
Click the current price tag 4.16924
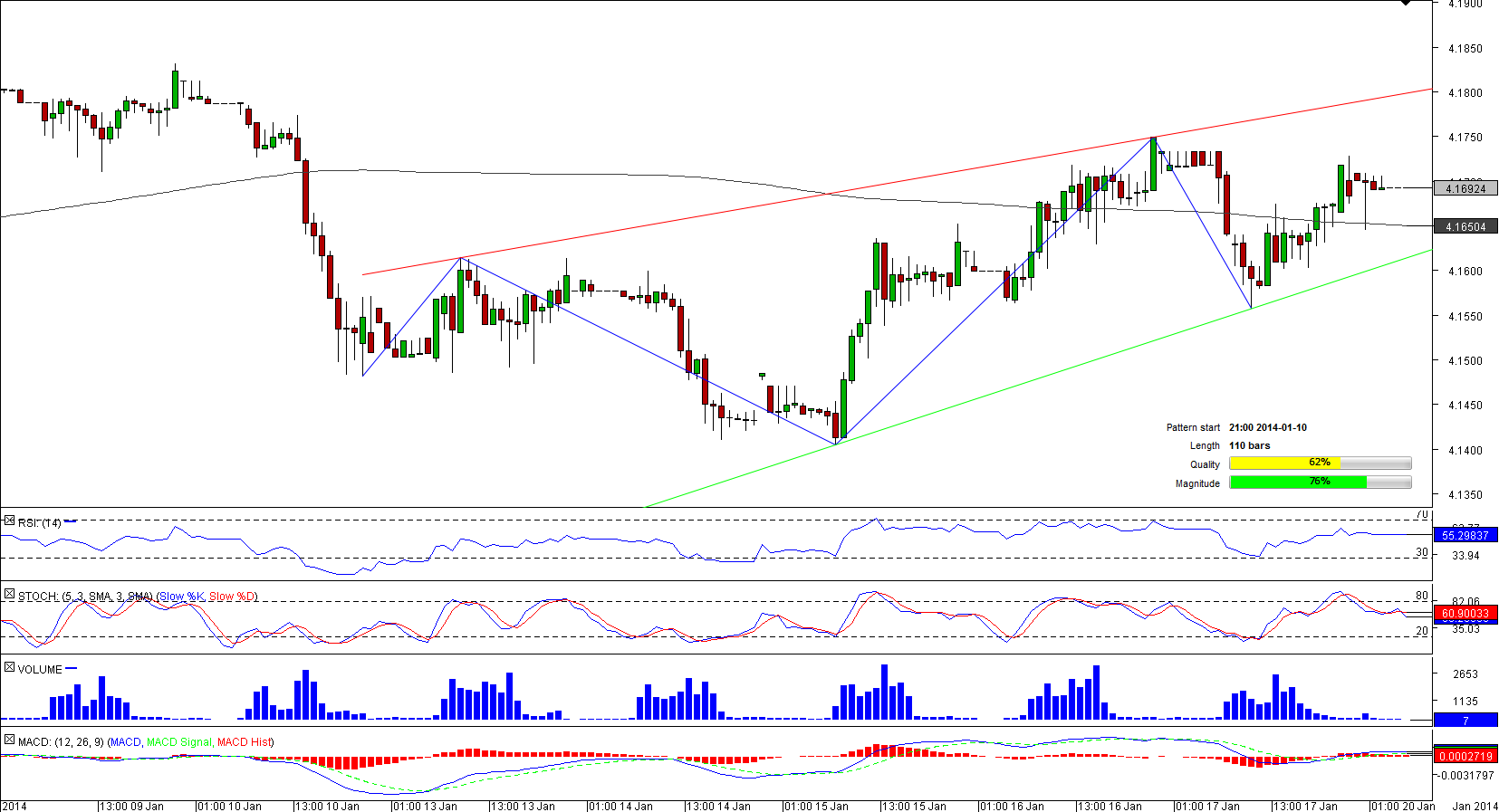[x=1465, y=189]
